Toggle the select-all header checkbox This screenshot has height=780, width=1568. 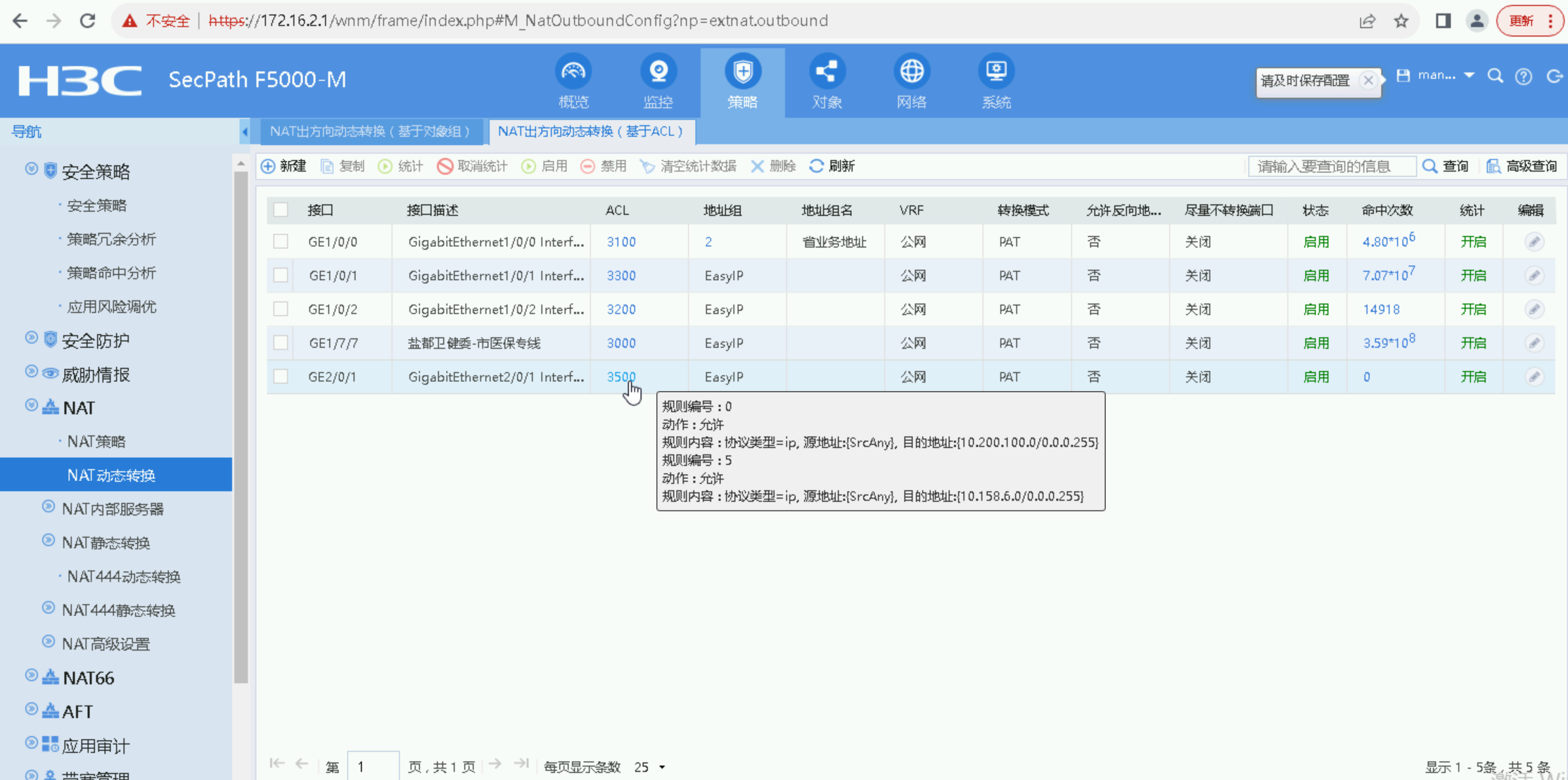click(281, 210)
